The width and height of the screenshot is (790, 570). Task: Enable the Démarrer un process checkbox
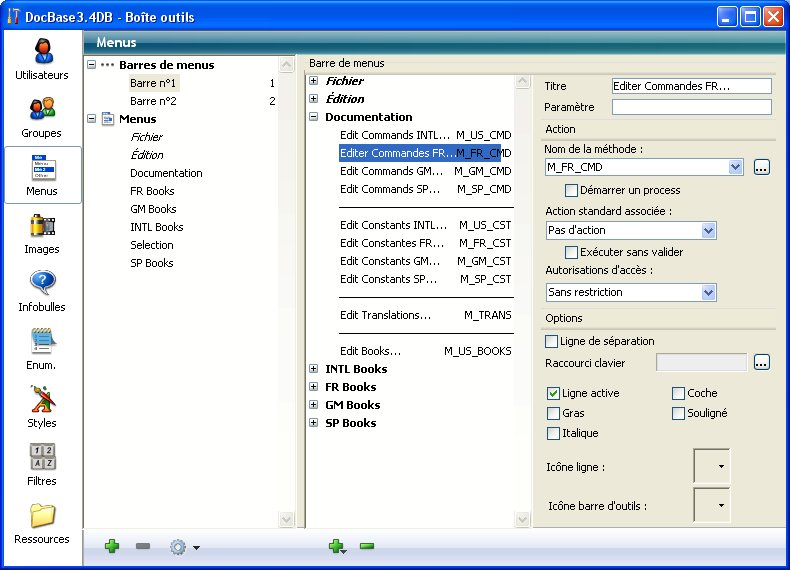point(572,190)
